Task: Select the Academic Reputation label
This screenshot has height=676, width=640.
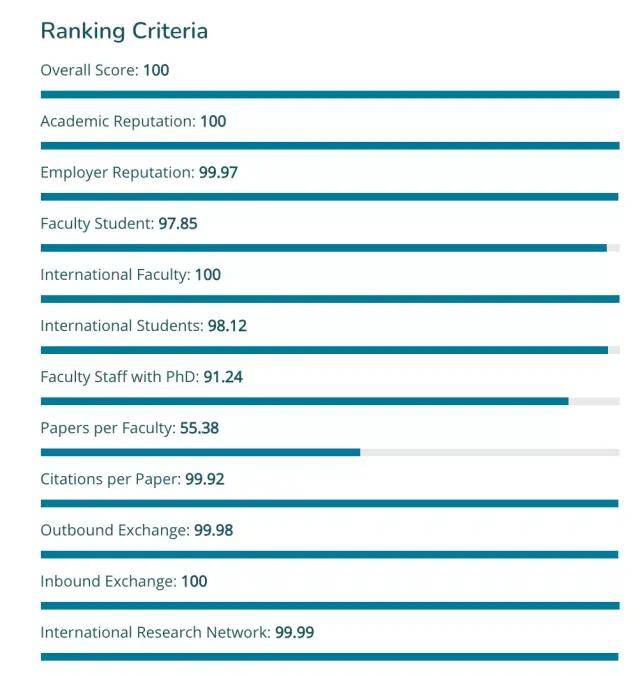Action: [133, 121]
